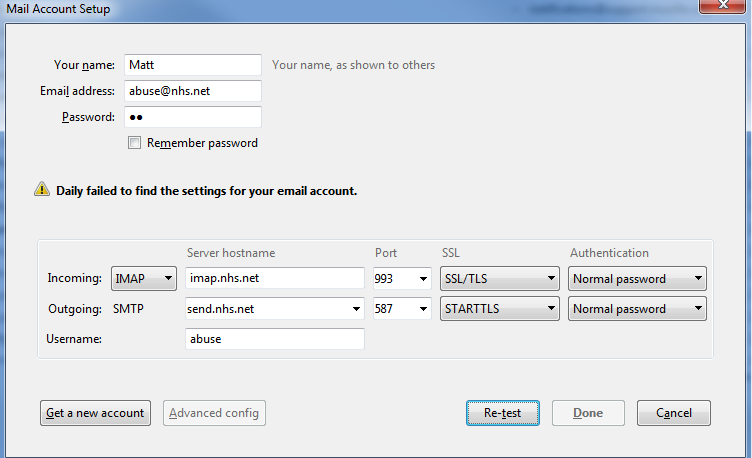This screenshot has width=752, height=458.
Task: Click the yellow warning icon
Action: pyautogui.click(x=42, y=189)
